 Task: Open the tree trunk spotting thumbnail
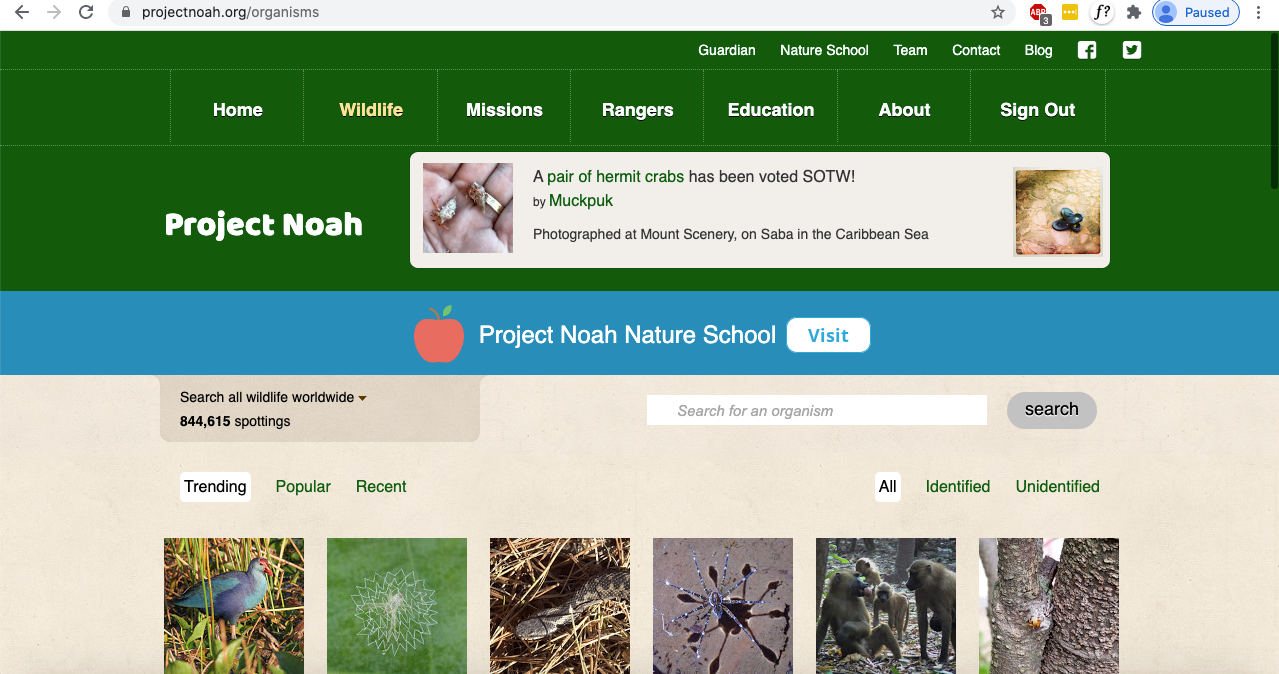coord(1049,606)
